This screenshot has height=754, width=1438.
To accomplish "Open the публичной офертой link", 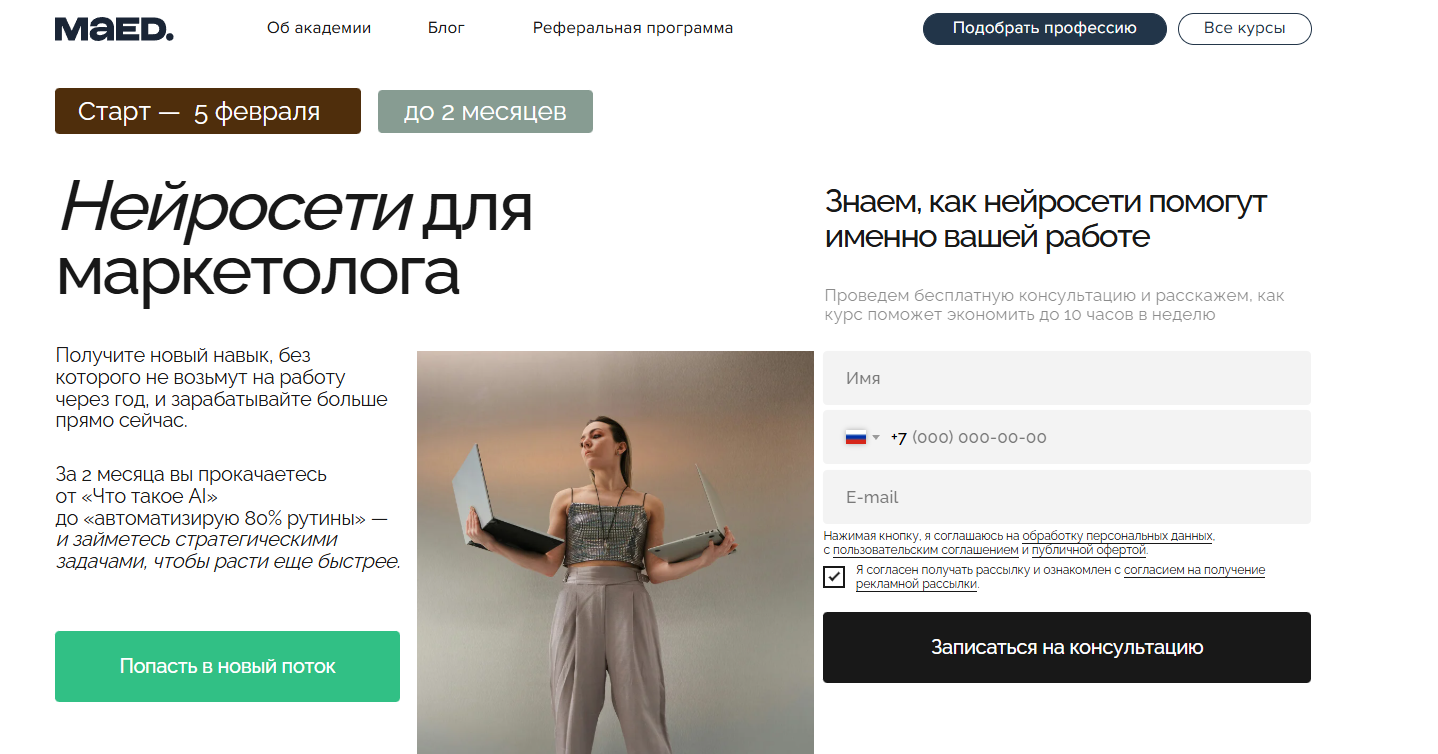I will click(x=1089, y=550).
